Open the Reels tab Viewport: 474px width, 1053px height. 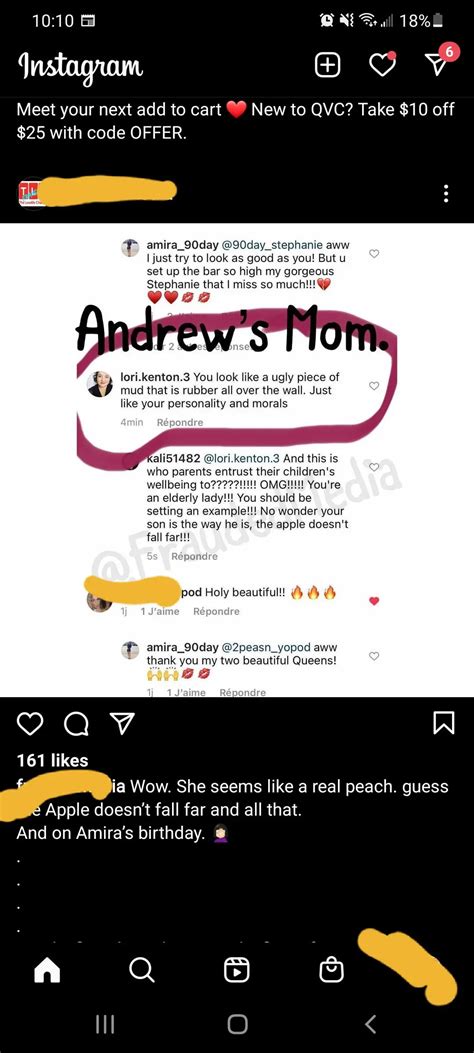point(236,969)
